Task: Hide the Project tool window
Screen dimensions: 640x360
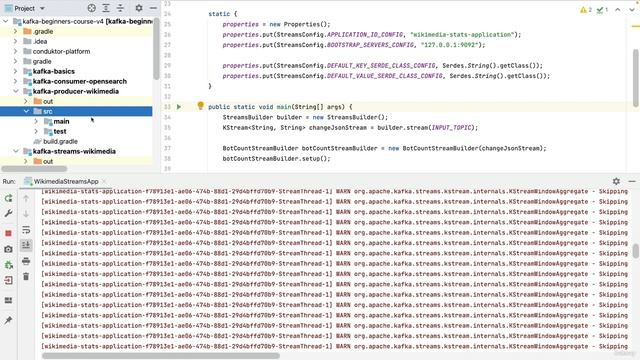Action: (153, 8)
